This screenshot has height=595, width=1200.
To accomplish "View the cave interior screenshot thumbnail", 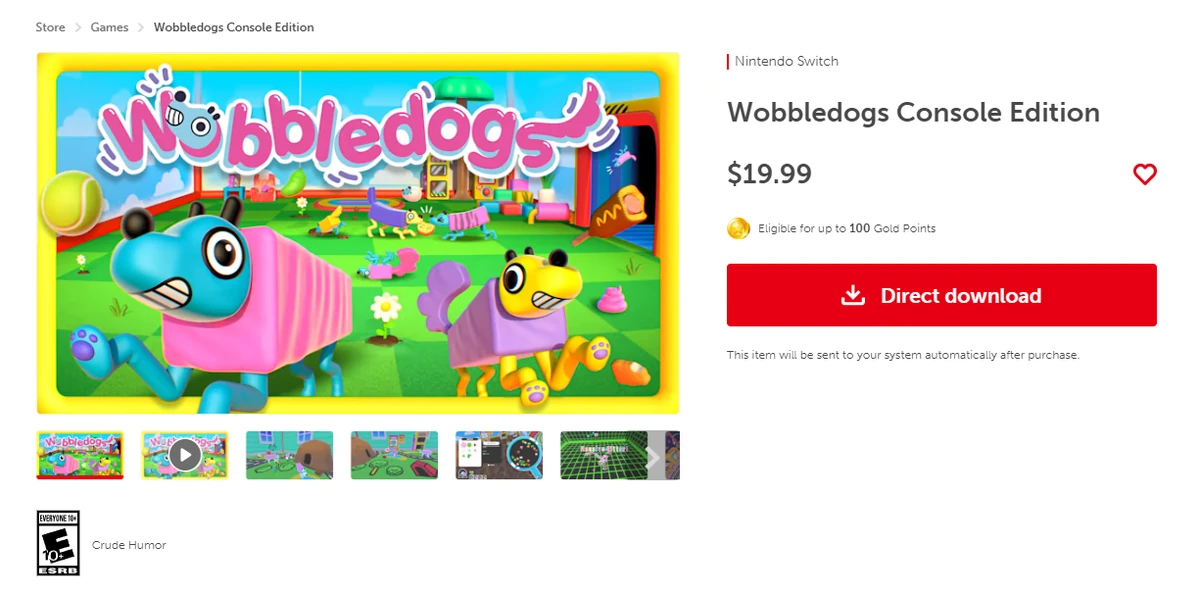I will coord(289,455).
